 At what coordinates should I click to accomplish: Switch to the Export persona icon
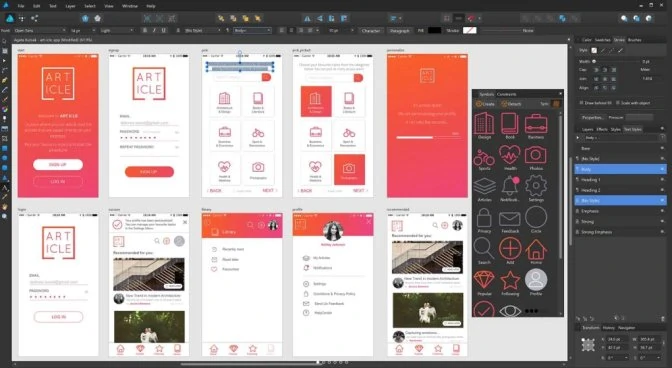[34, 18]
